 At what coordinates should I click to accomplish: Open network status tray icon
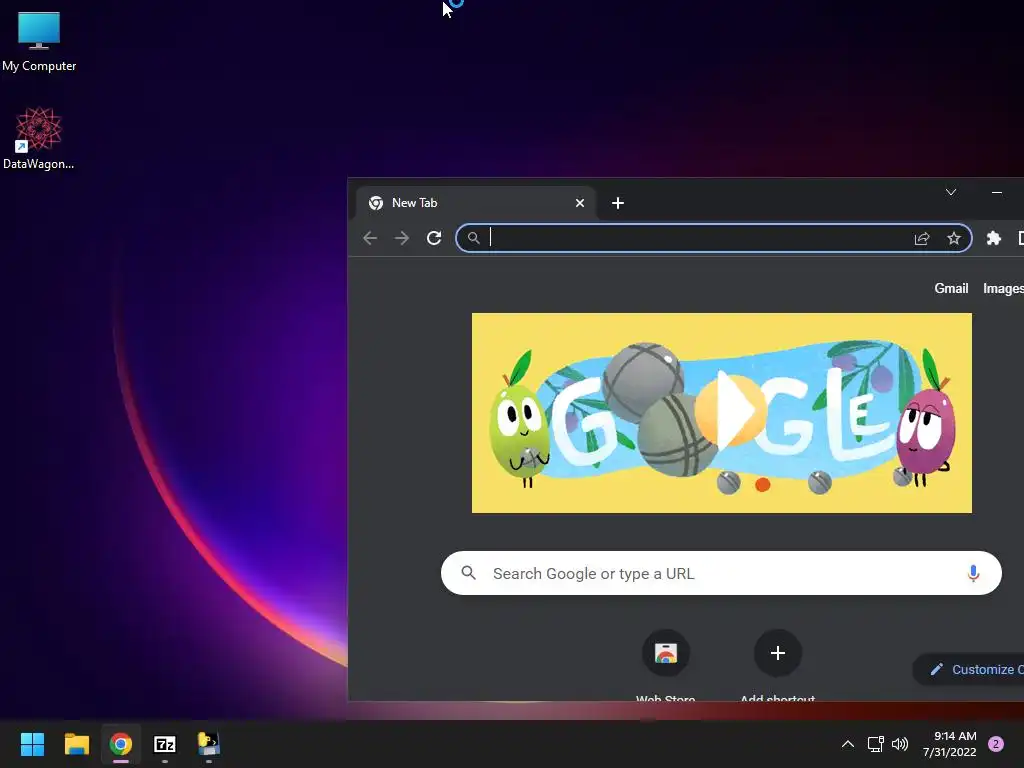[x=875, y=744]
